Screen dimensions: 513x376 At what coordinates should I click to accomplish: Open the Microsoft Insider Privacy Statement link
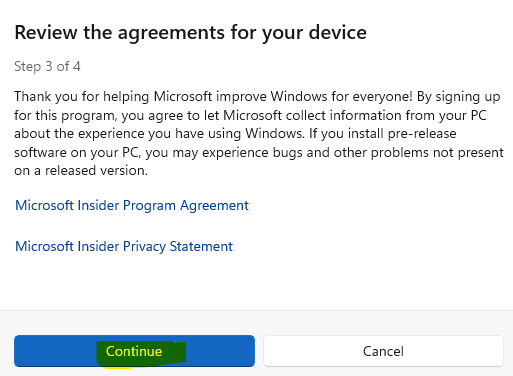(124, 247)
